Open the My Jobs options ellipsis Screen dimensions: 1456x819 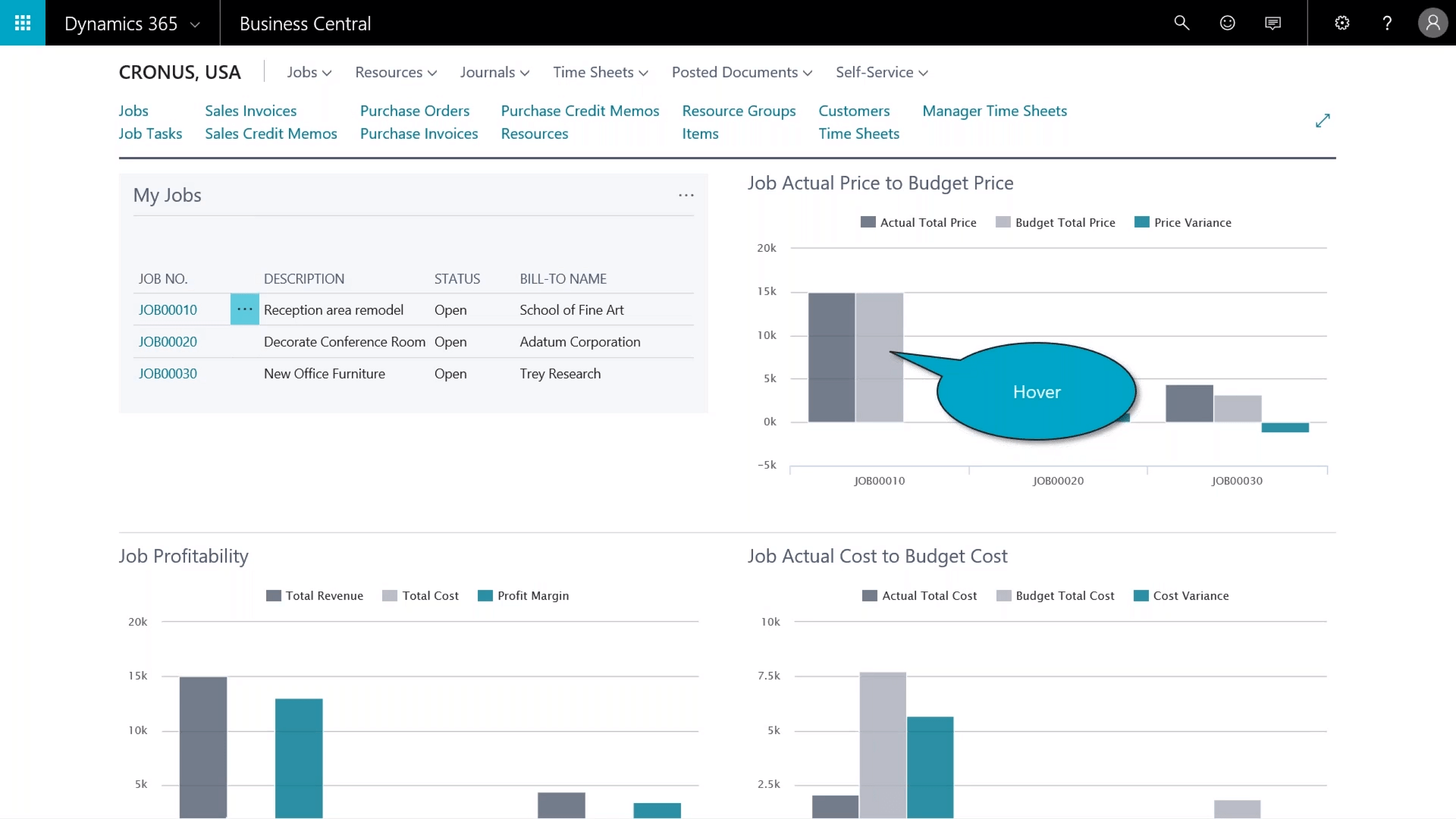pyautogui.click(x=686, y=195)
